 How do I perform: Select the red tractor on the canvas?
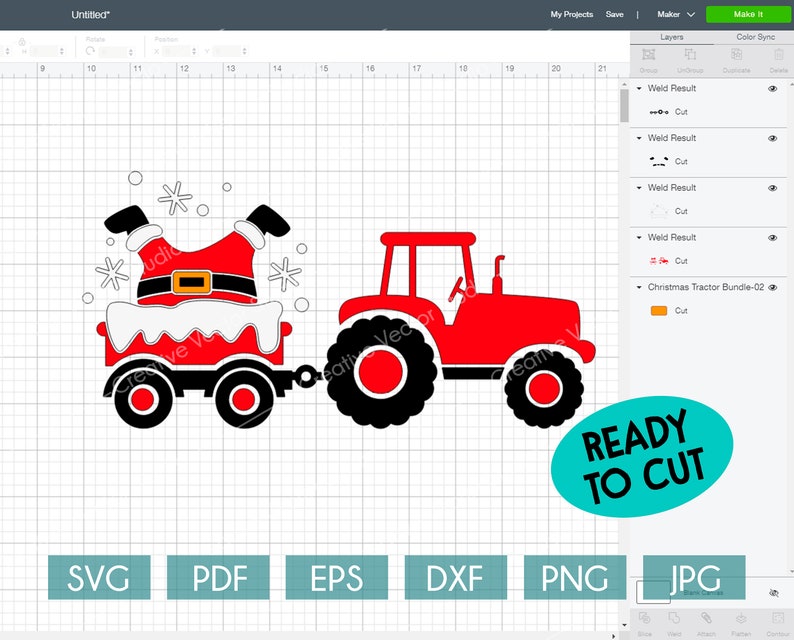click(x=461, y=329)
